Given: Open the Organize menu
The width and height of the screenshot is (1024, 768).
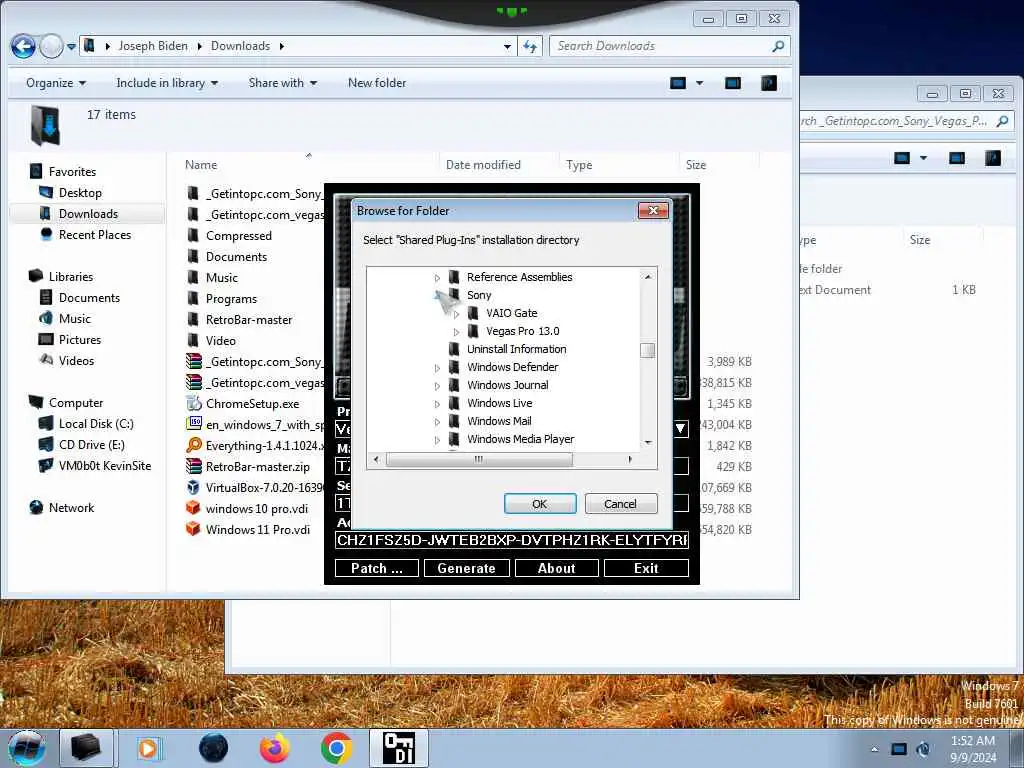Looking at the screenshot, I should (56, 83).
